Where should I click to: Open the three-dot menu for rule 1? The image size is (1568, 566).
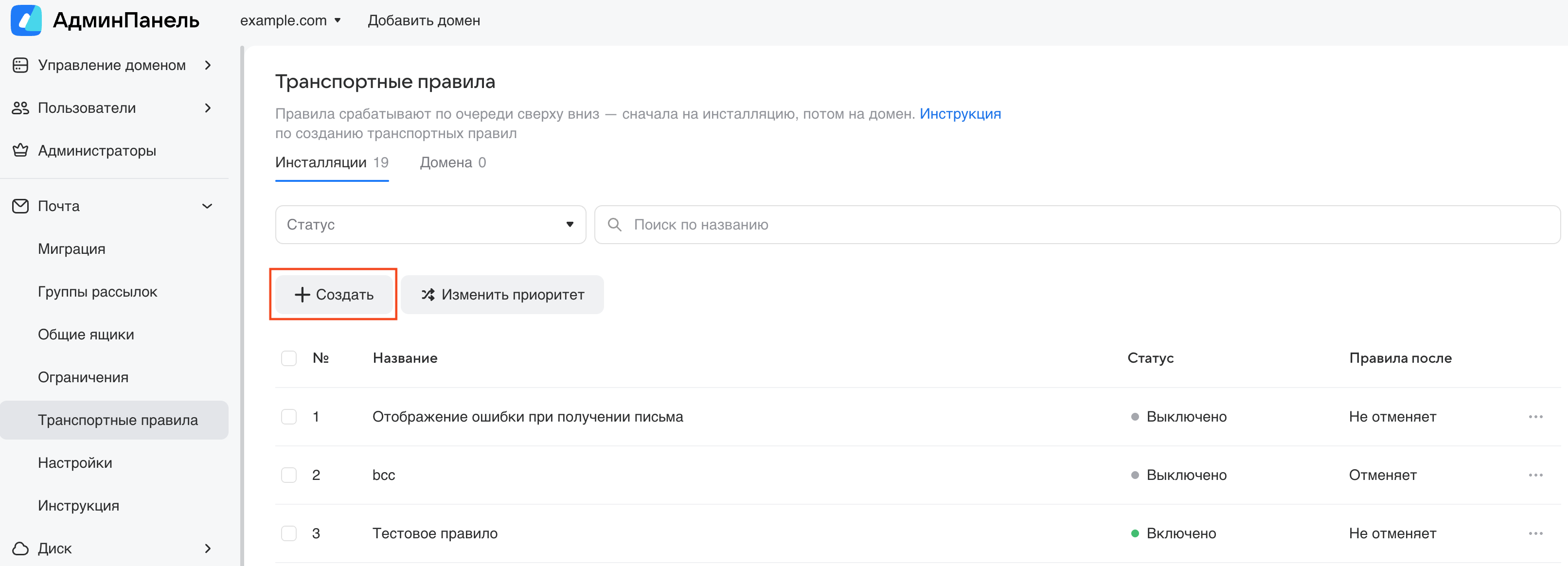1535,417
